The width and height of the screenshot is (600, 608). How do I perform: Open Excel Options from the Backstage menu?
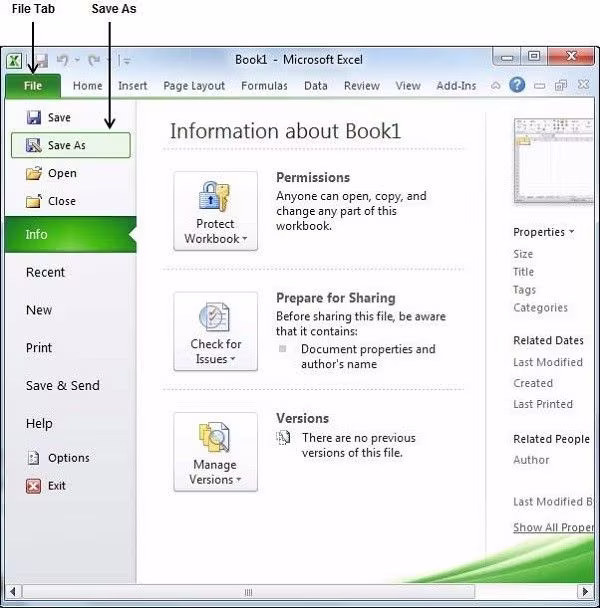coord(71,458)
